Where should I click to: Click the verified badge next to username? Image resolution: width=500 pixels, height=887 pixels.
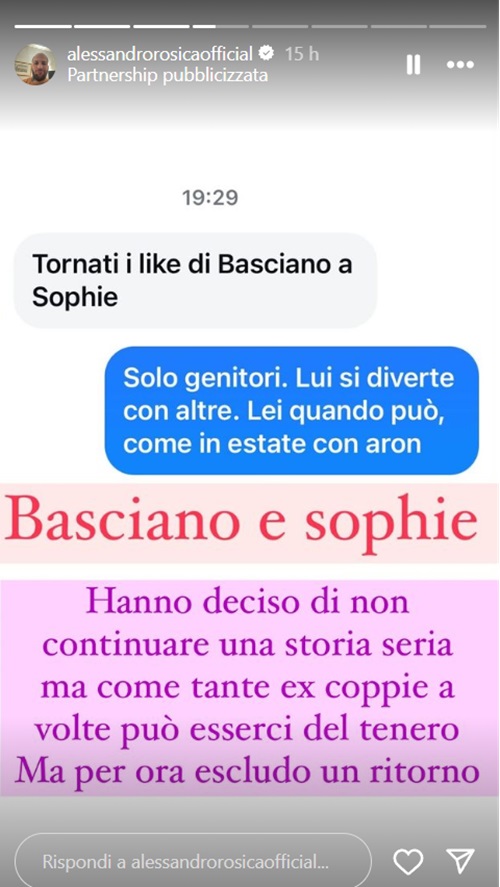[266, 54]
